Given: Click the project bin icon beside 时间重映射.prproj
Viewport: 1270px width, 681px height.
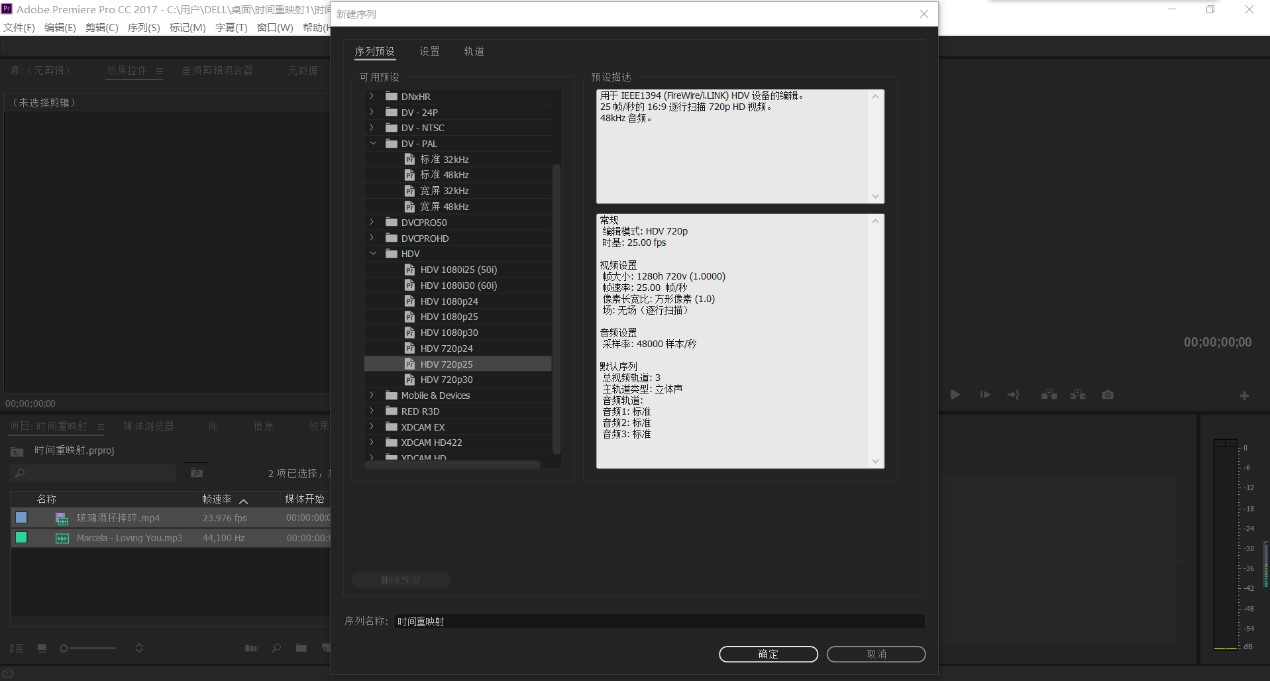Looking at the screenshot, I should point(17,451).
